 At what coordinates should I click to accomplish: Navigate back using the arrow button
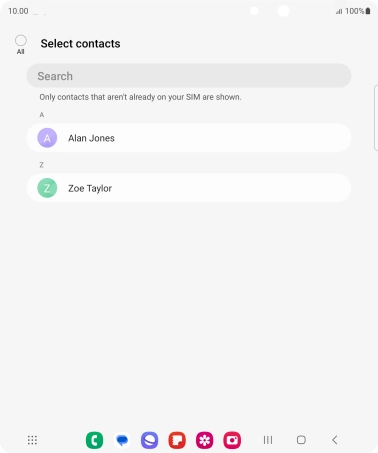pyautogui.click(x=335, y=440)
